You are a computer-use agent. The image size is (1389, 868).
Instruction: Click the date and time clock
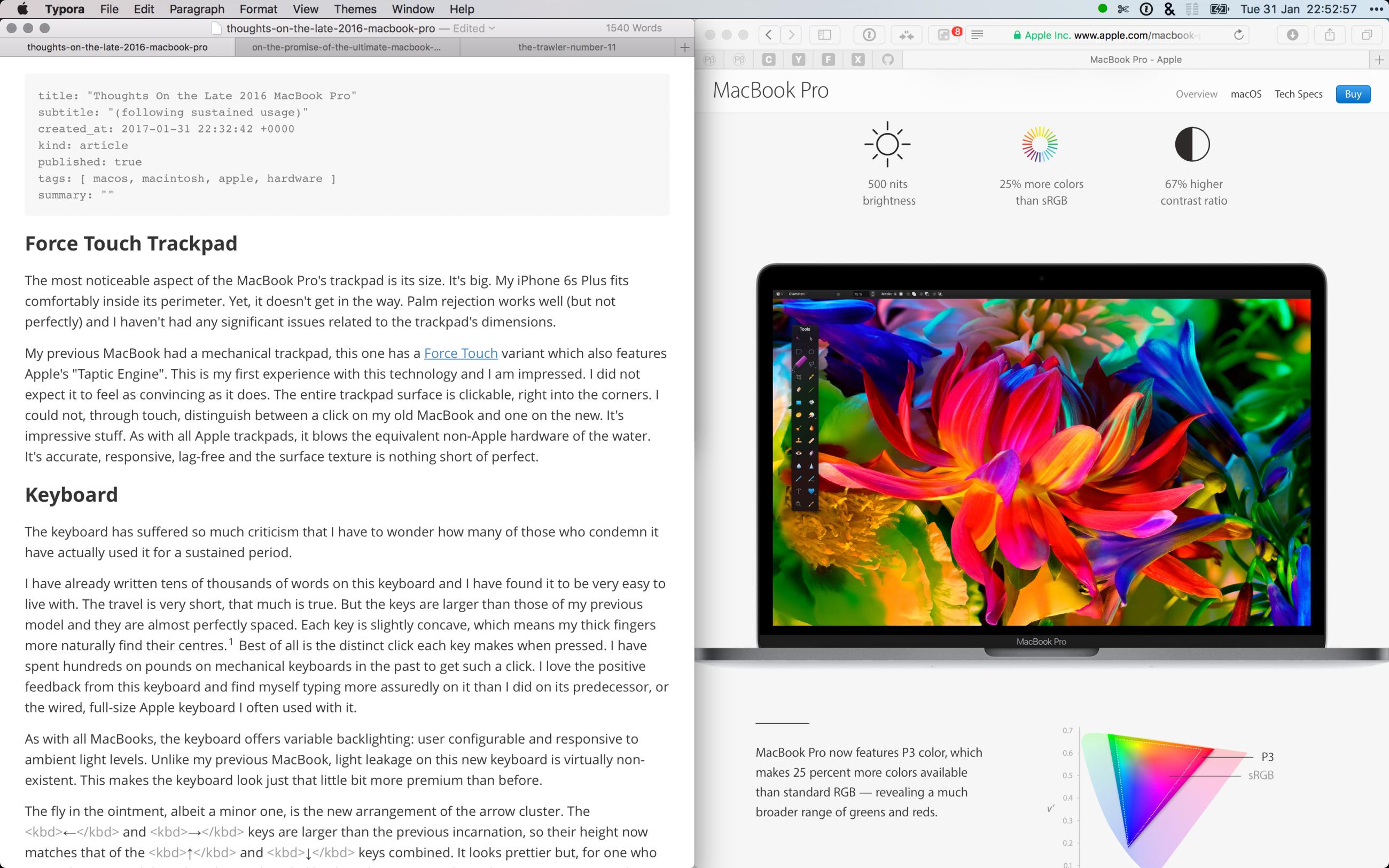pos(1298,9)
